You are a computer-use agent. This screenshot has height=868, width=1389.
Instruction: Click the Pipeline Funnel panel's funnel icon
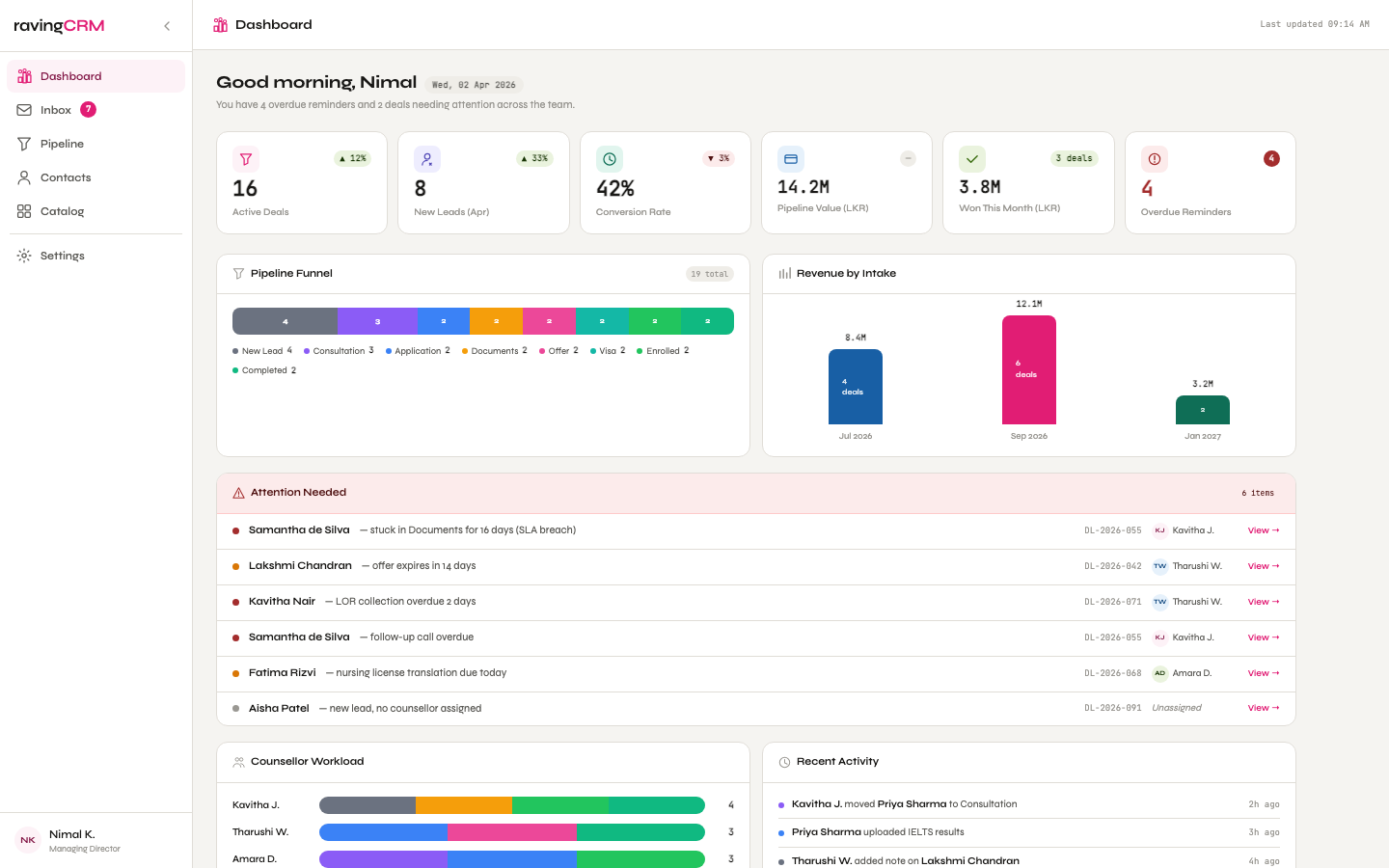click(x=237, y=273)
